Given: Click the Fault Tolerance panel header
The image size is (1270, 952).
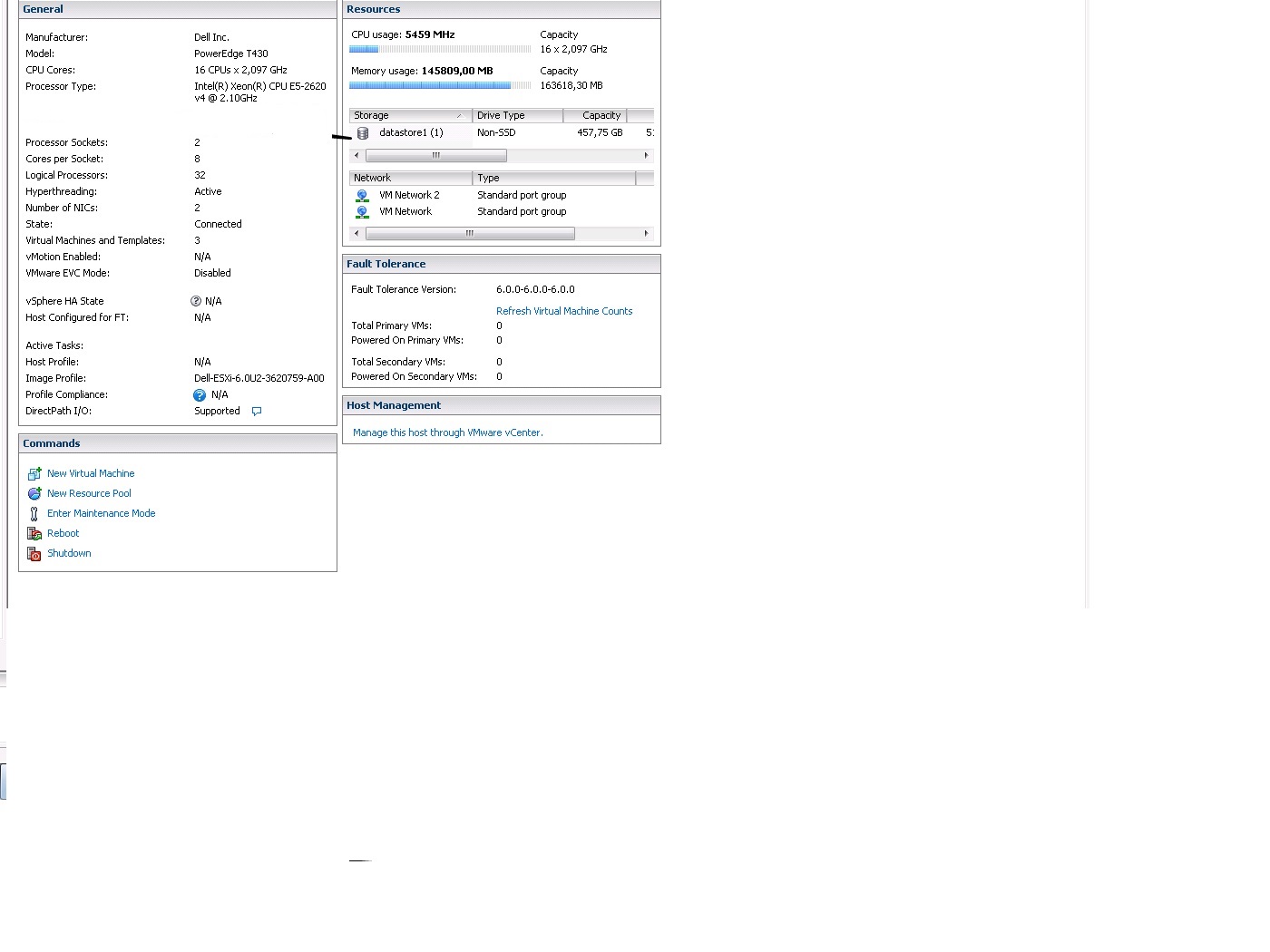Looking at the screenshot, I should pyautogui.click(x=502, y=264).
